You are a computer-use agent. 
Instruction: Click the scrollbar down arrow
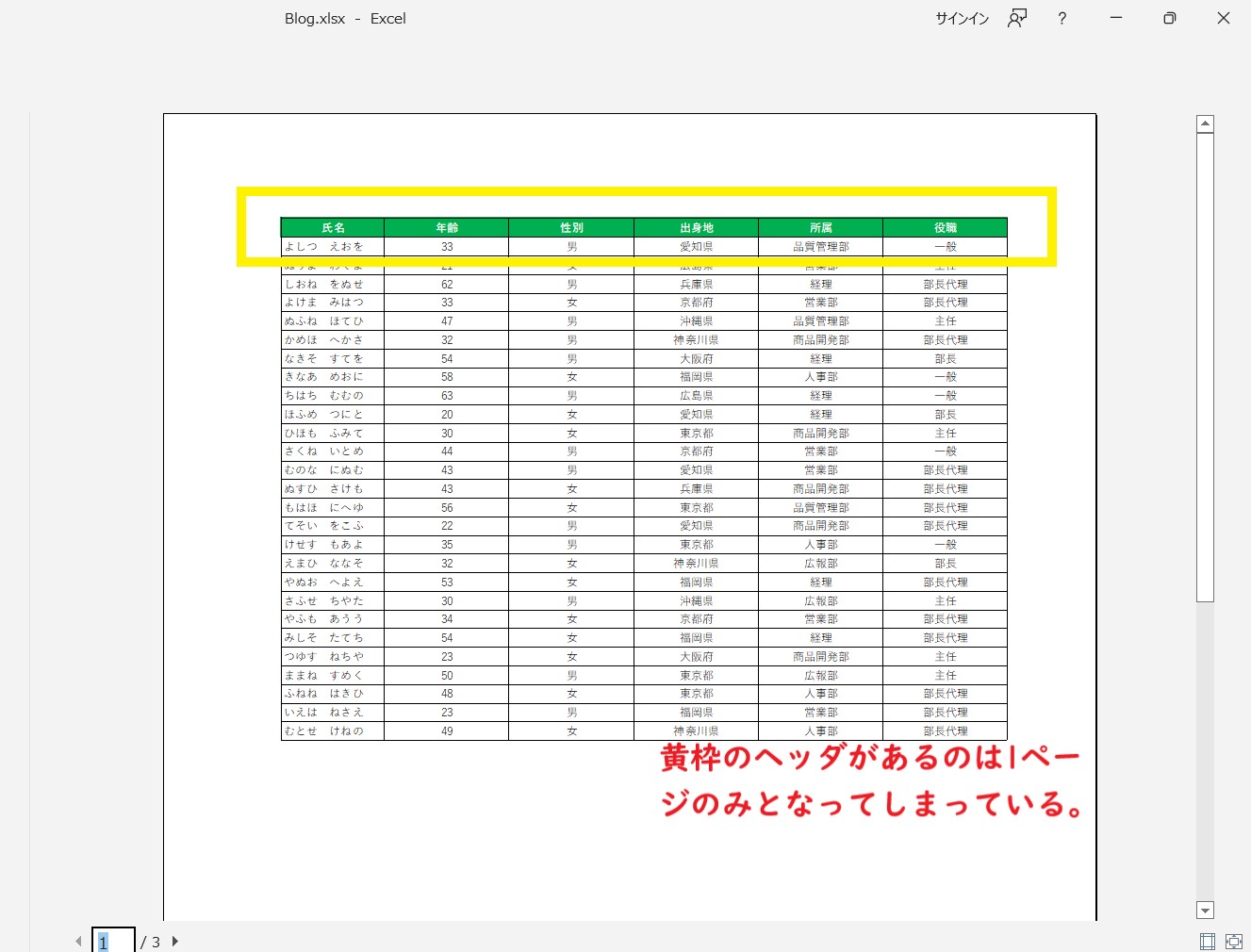pyautogui.click(x=1205, y=911)
